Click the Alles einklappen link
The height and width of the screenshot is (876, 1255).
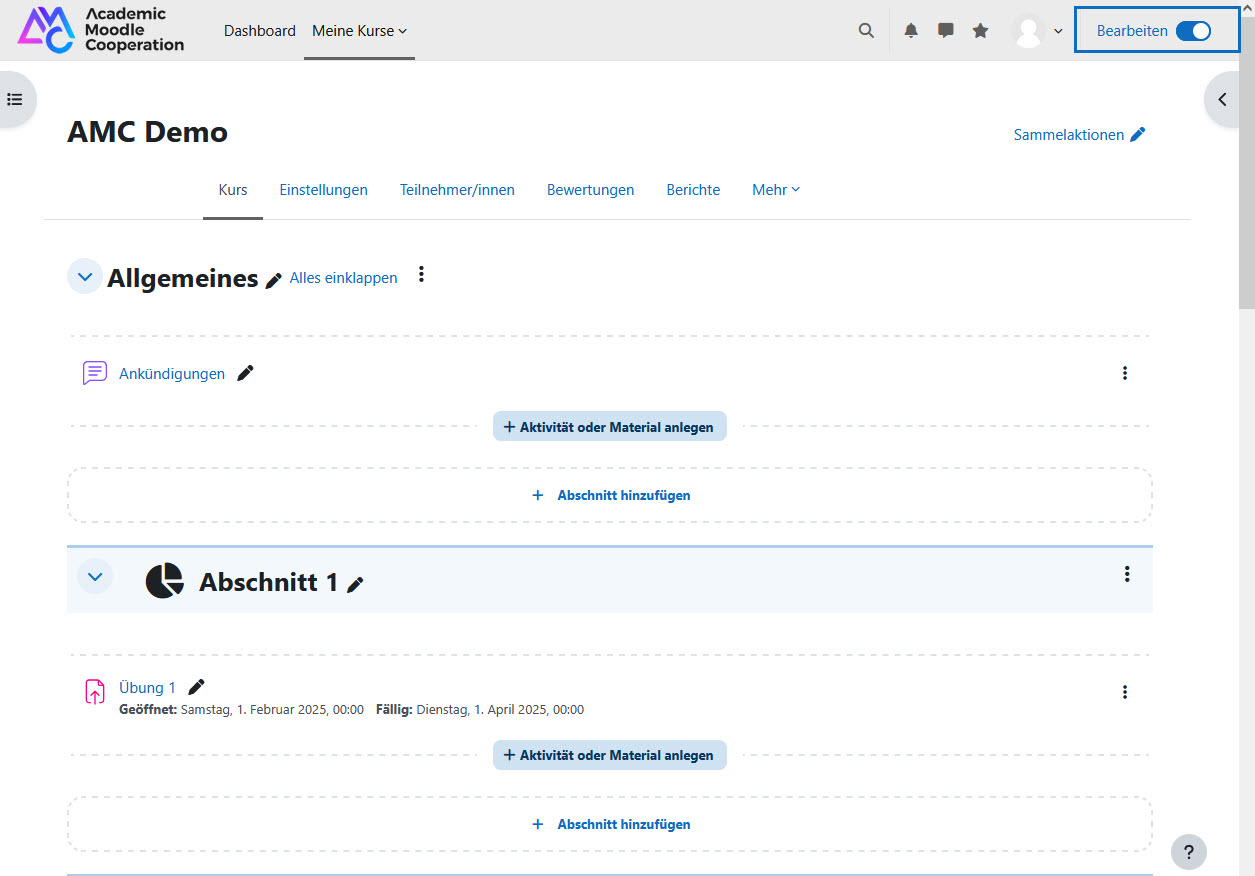[x=343, y=278]
